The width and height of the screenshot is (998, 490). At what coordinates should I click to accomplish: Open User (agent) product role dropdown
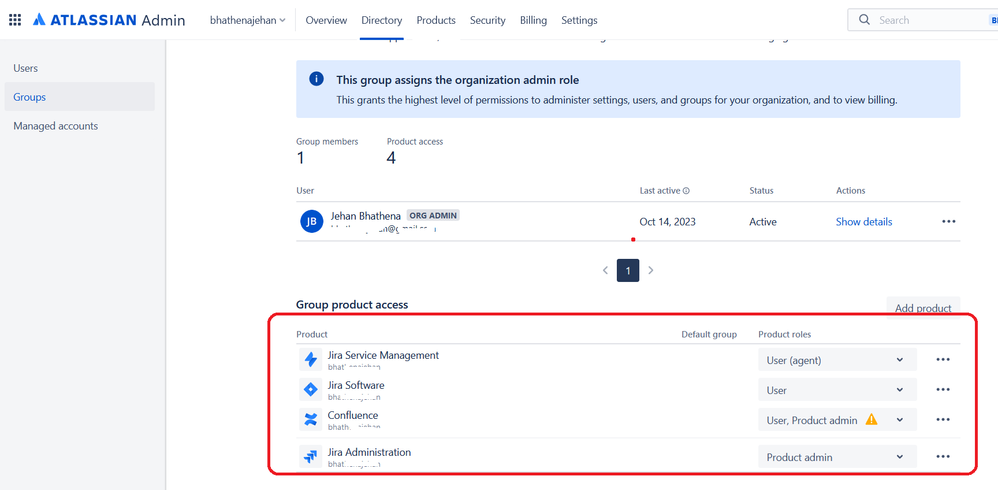(x=837, y=360)
